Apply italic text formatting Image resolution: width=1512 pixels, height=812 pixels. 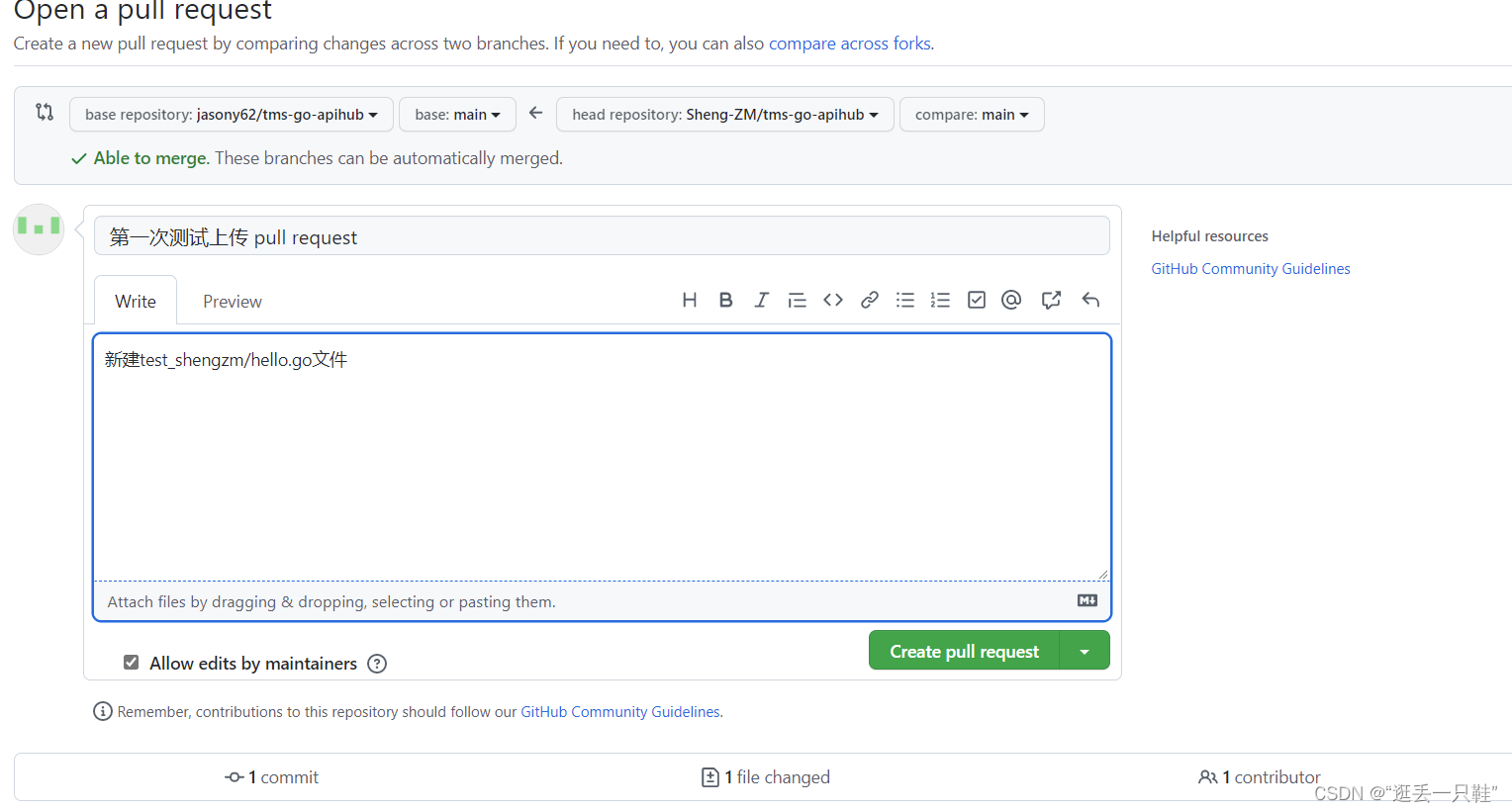coord(761,300)
